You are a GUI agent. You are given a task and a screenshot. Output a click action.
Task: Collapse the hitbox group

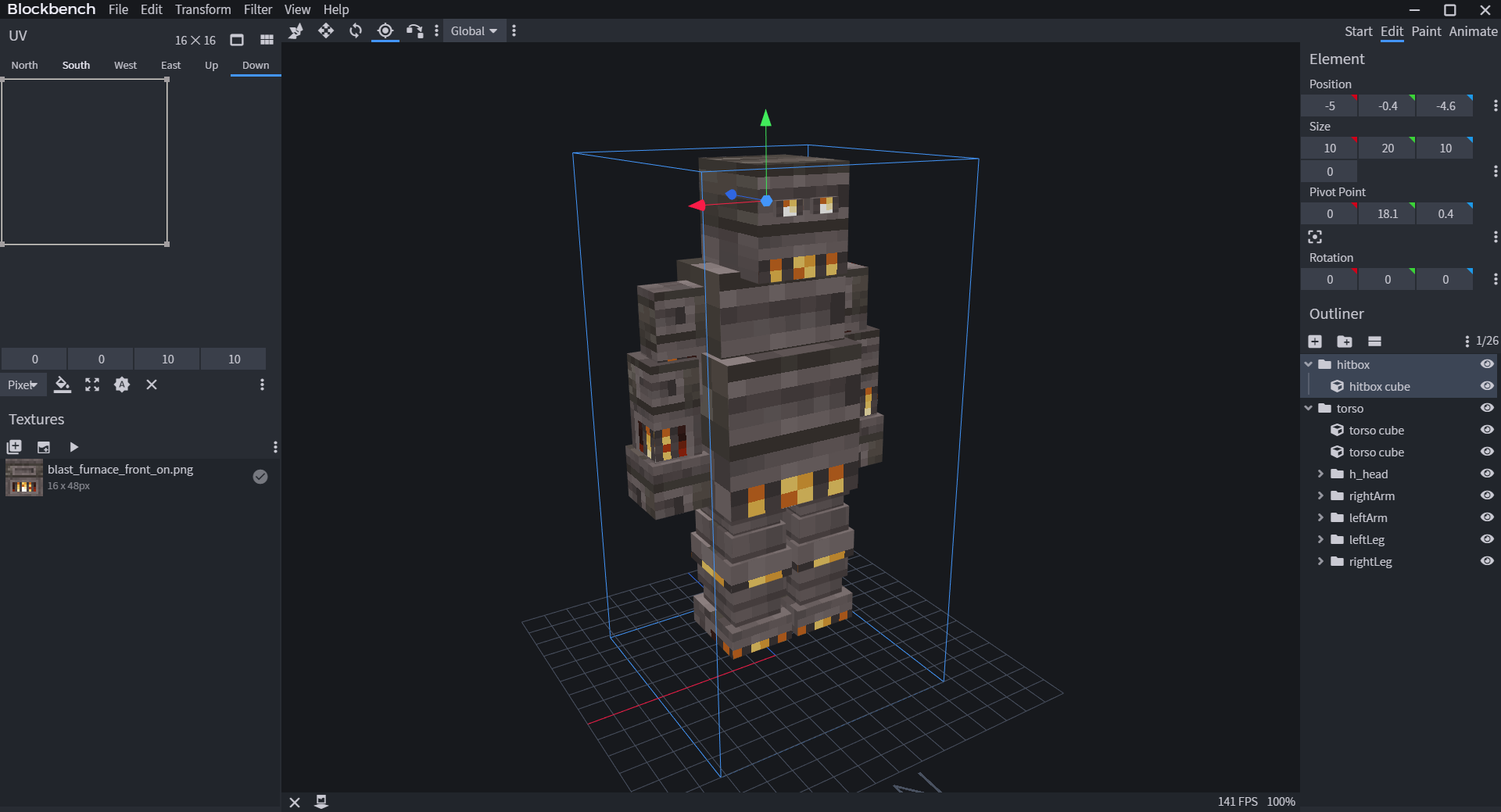pos(1309,364)
